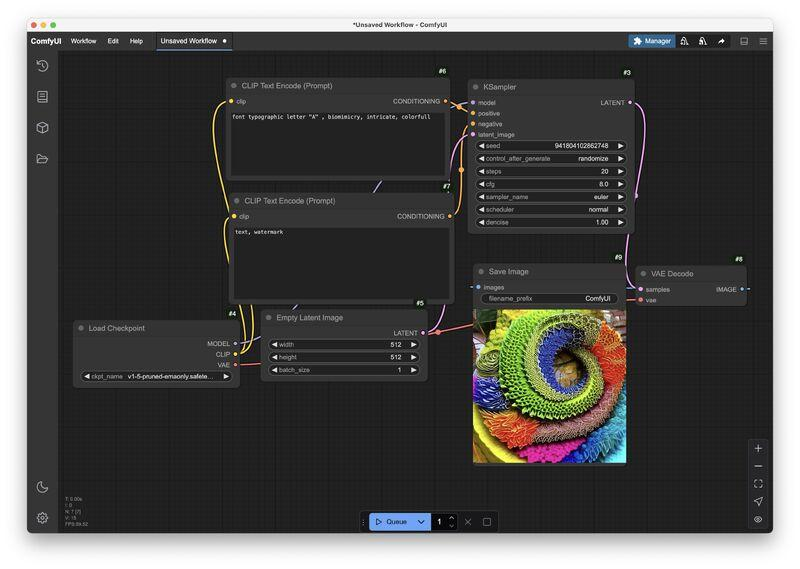
Task: Click the first unload models icon beside Manager
Action: click(x=685, y=41)
